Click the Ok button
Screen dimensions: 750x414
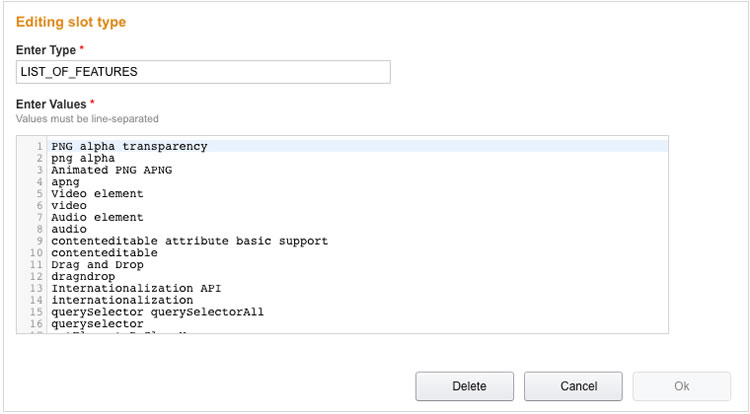point(682,386)
